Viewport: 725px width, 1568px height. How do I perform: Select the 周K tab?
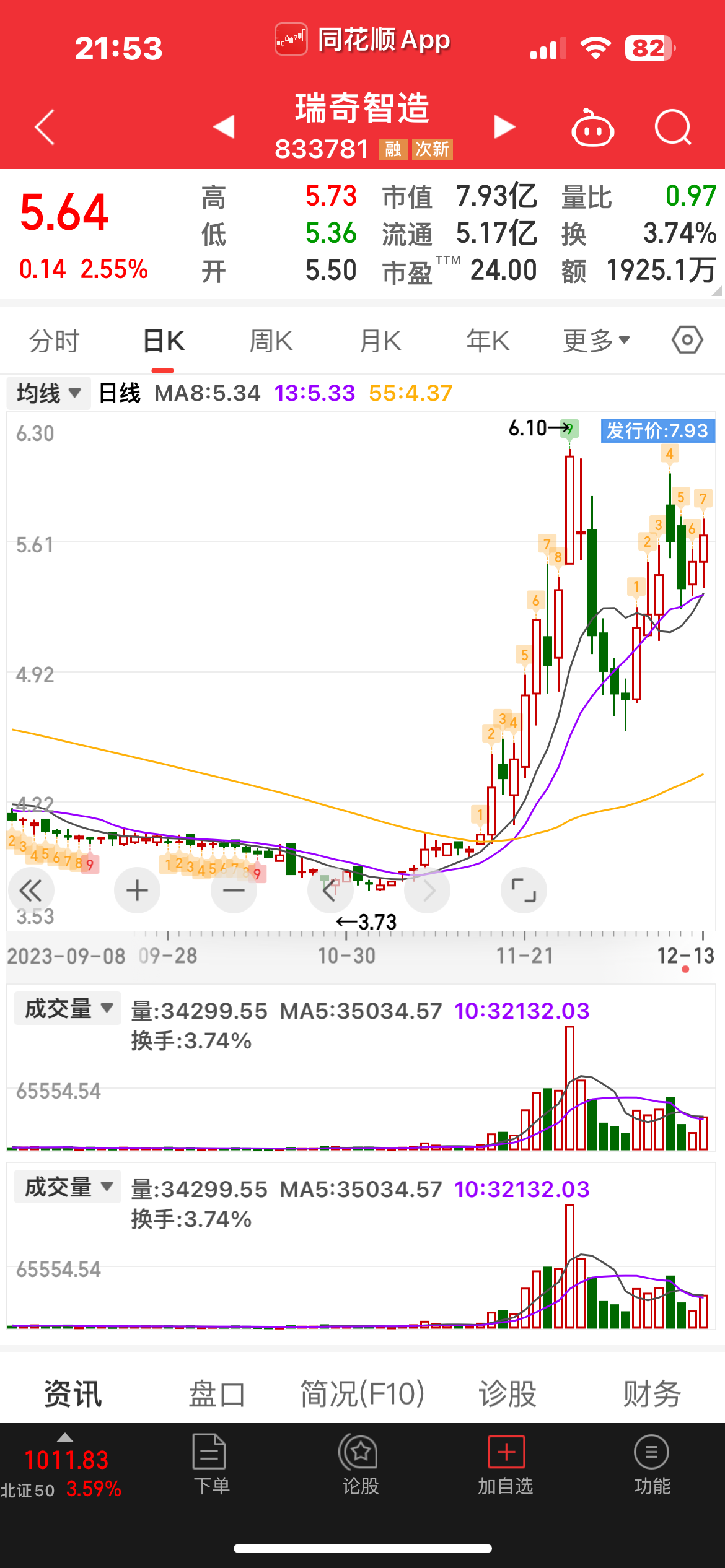[x=271, y=341]
